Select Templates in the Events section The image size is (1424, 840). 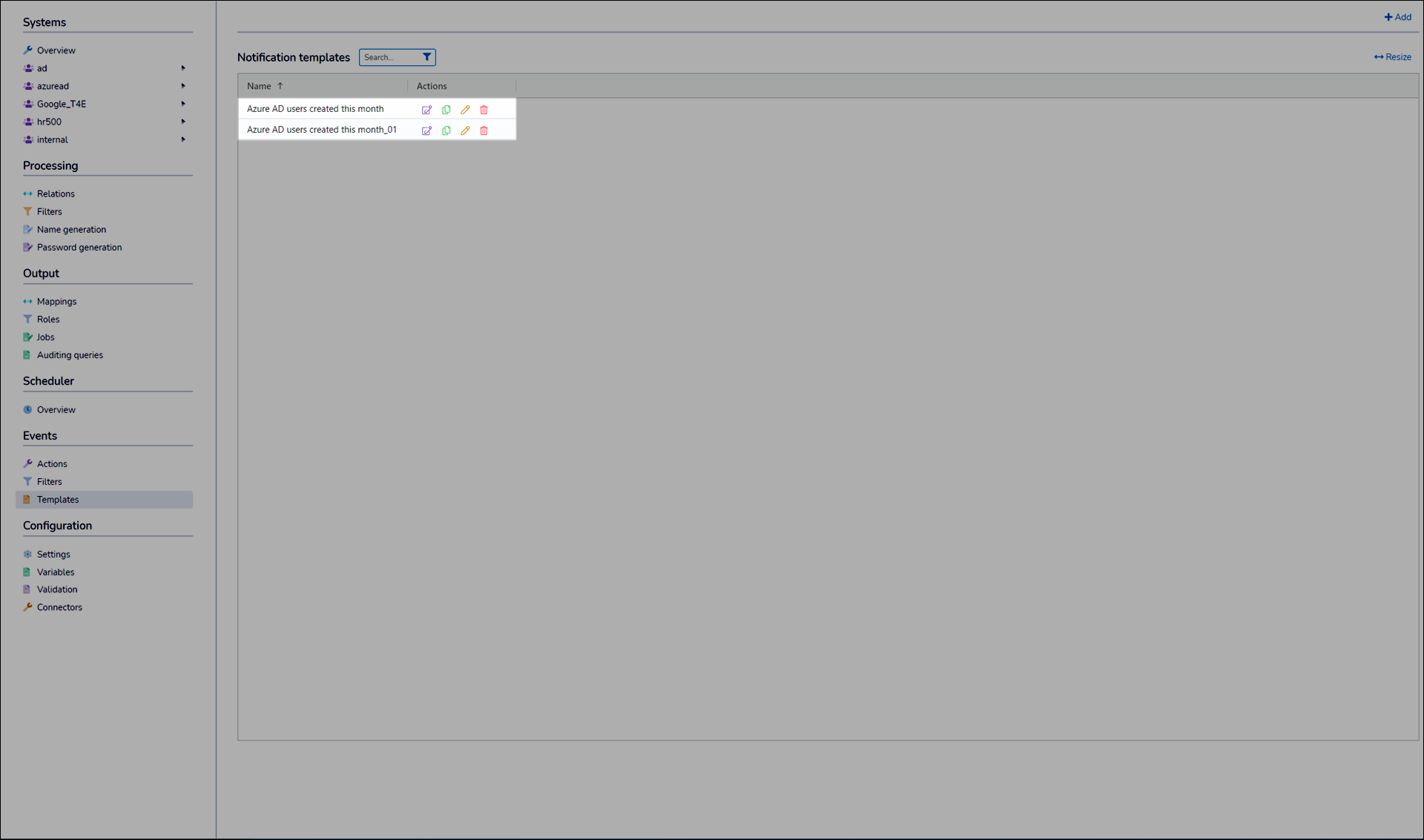click(x=58, y=499)
